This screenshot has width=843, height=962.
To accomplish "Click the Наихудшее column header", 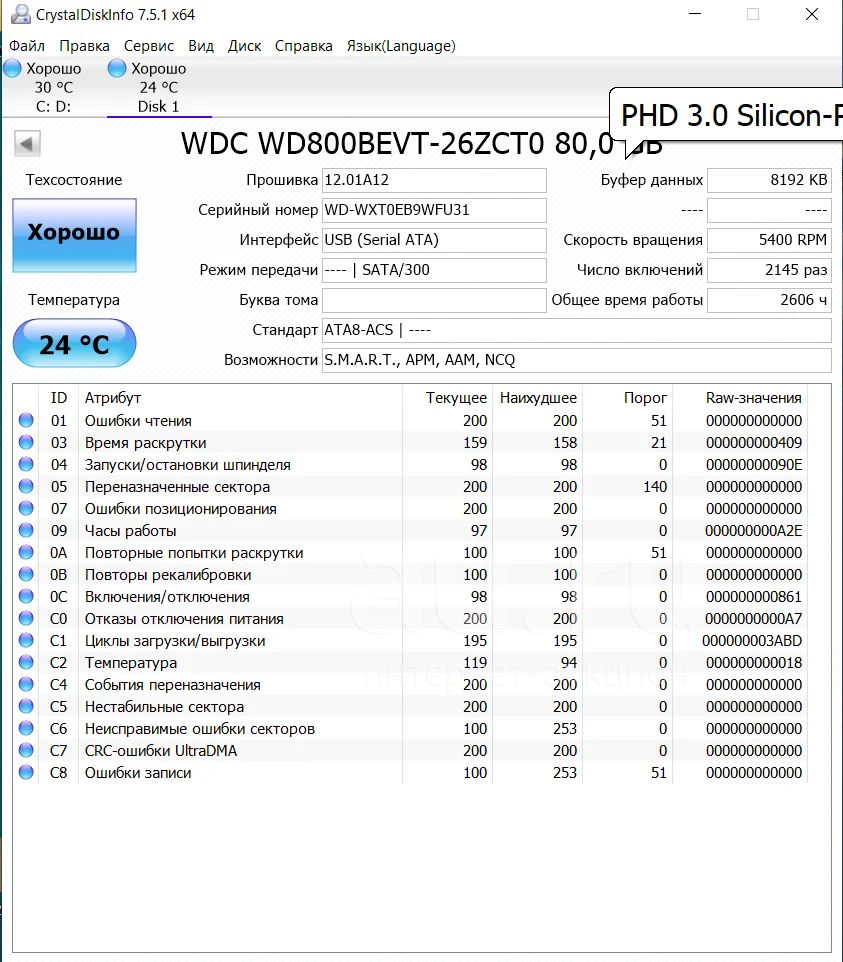I will (538, 398).
